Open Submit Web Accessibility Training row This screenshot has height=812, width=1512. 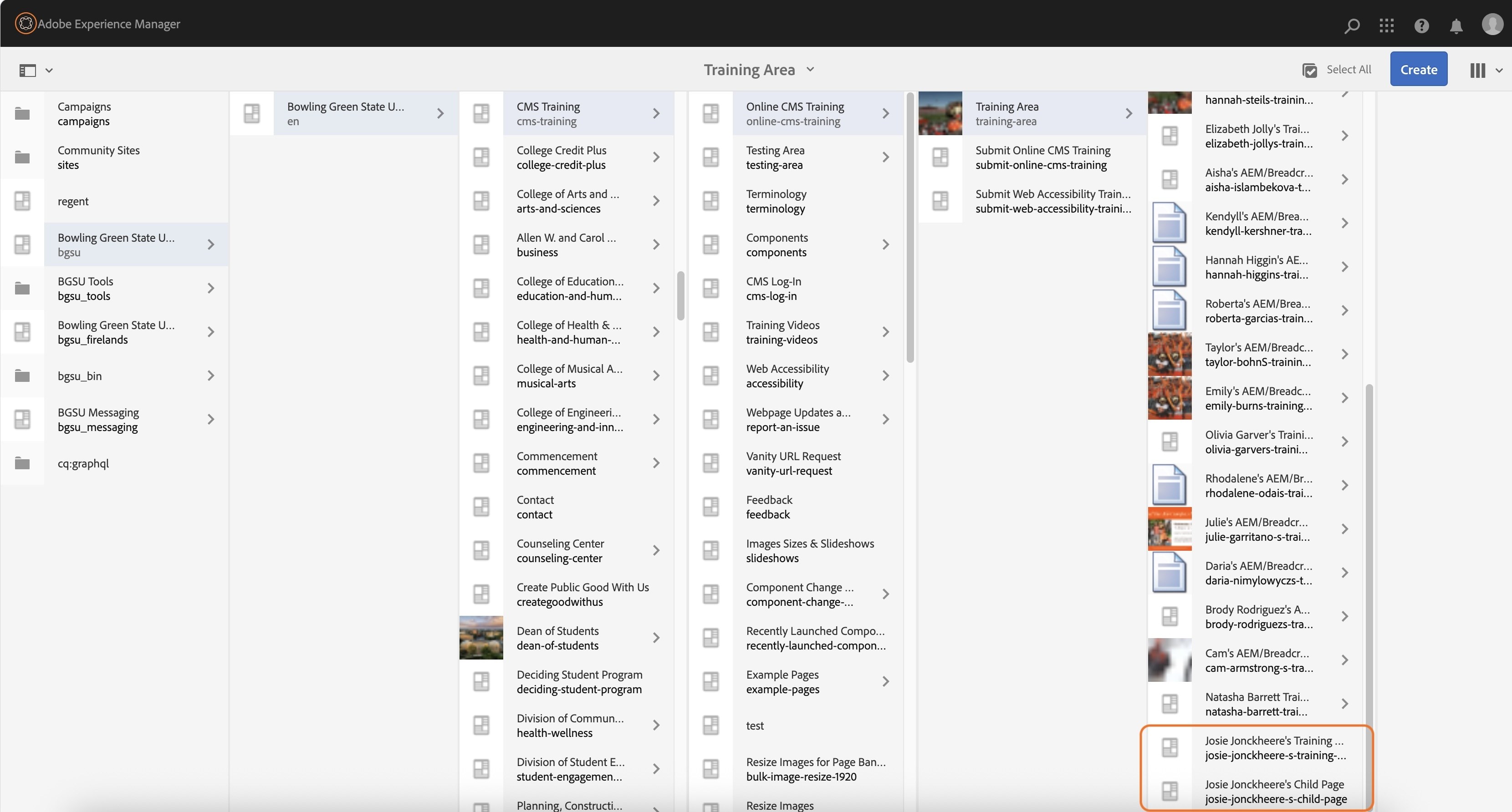point(1032,201)
